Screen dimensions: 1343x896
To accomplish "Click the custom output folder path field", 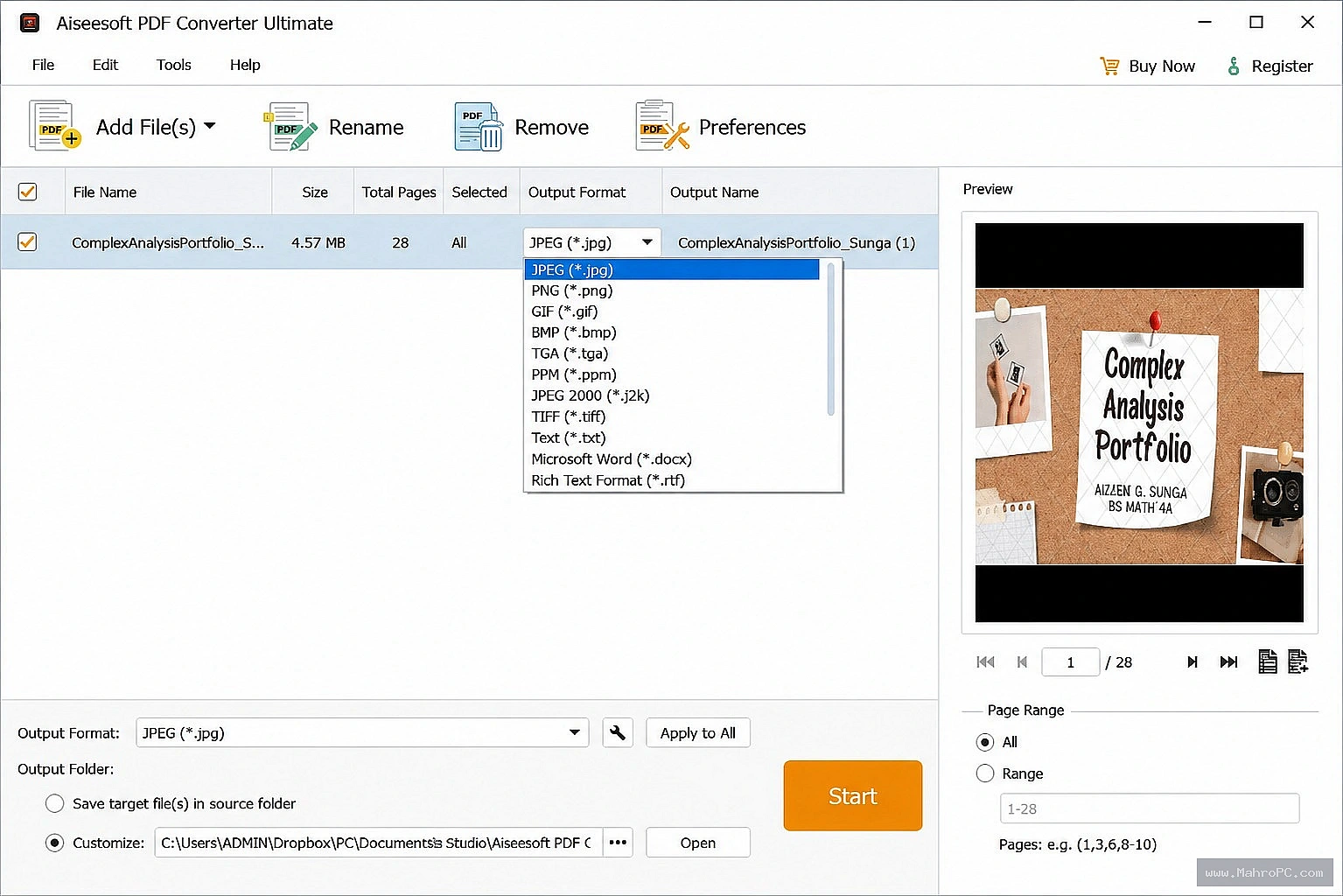I will point(378,843).
